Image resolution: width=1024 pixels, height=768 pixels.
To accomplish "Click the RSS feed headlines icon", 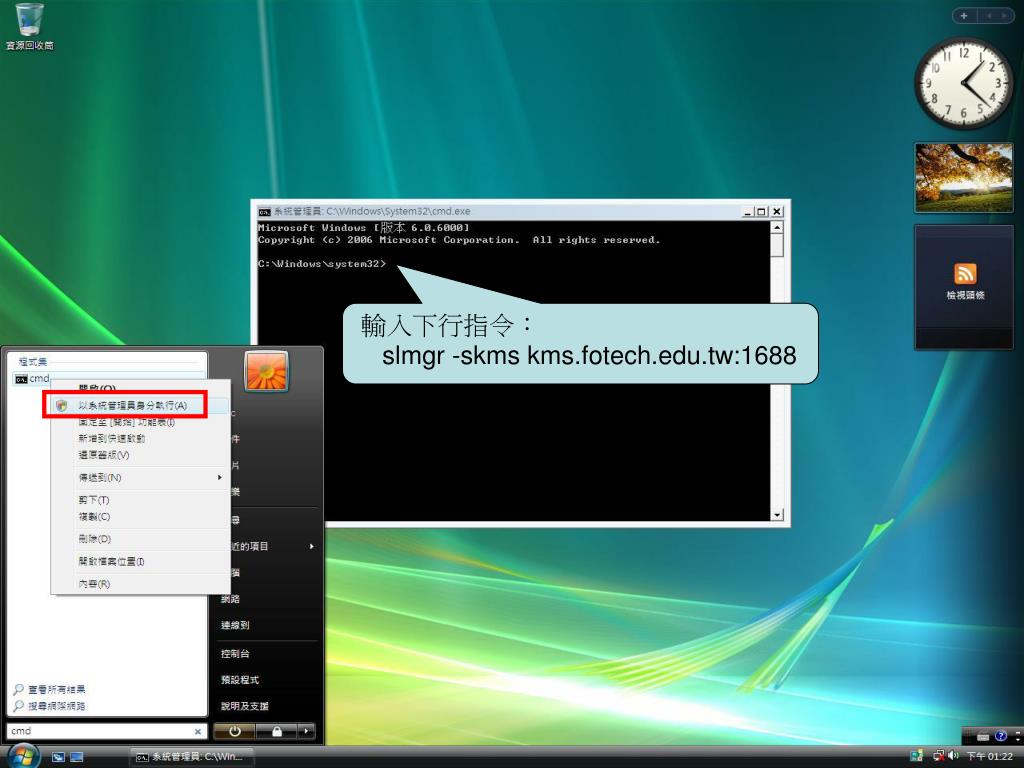I will pyautogui.click(x=965, y=274).
